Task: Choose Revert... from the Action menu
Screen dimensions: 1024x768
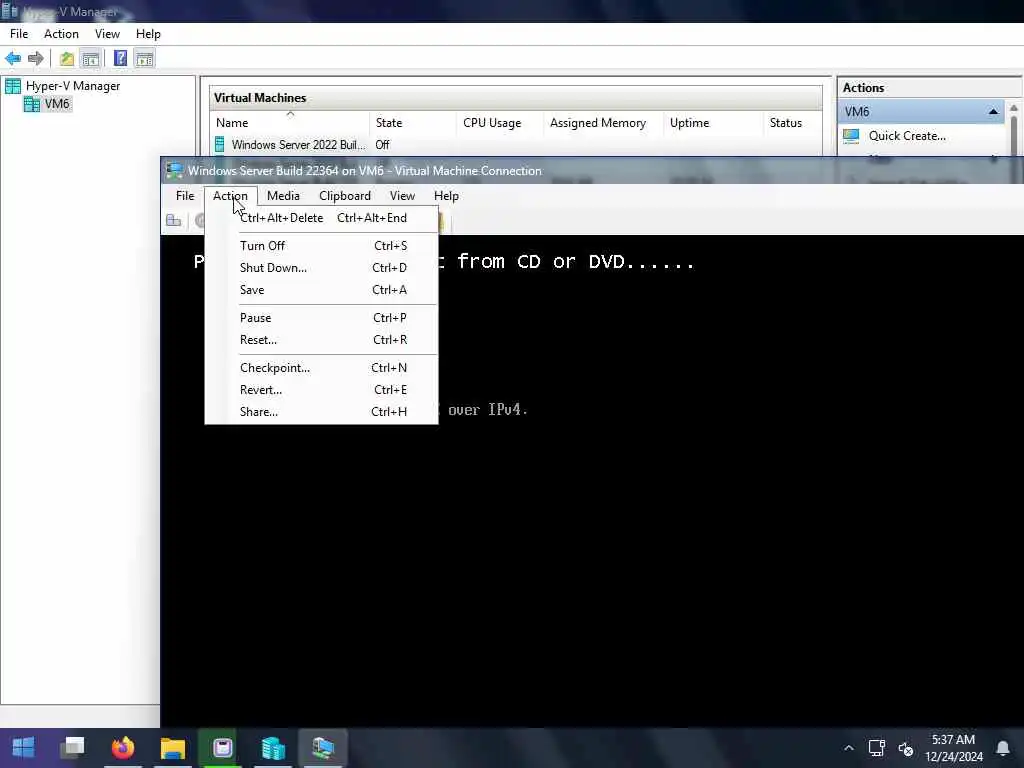Action: [x=321, y=390]
